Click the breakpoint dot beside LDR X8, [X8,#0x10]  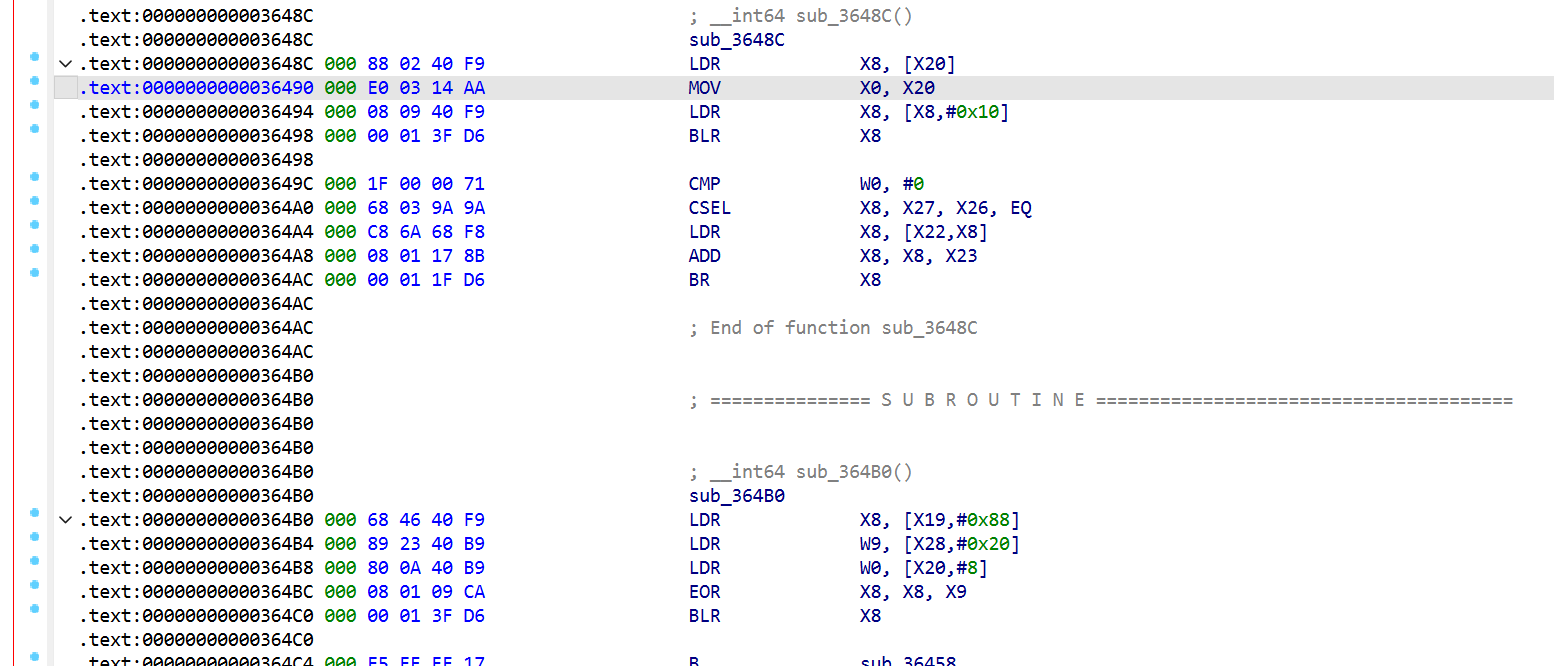tap(35, 104)
